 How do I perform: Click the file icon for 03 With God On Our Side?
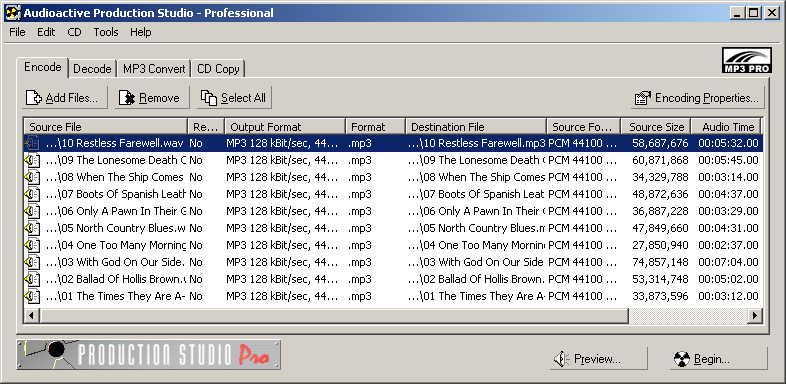32,262
